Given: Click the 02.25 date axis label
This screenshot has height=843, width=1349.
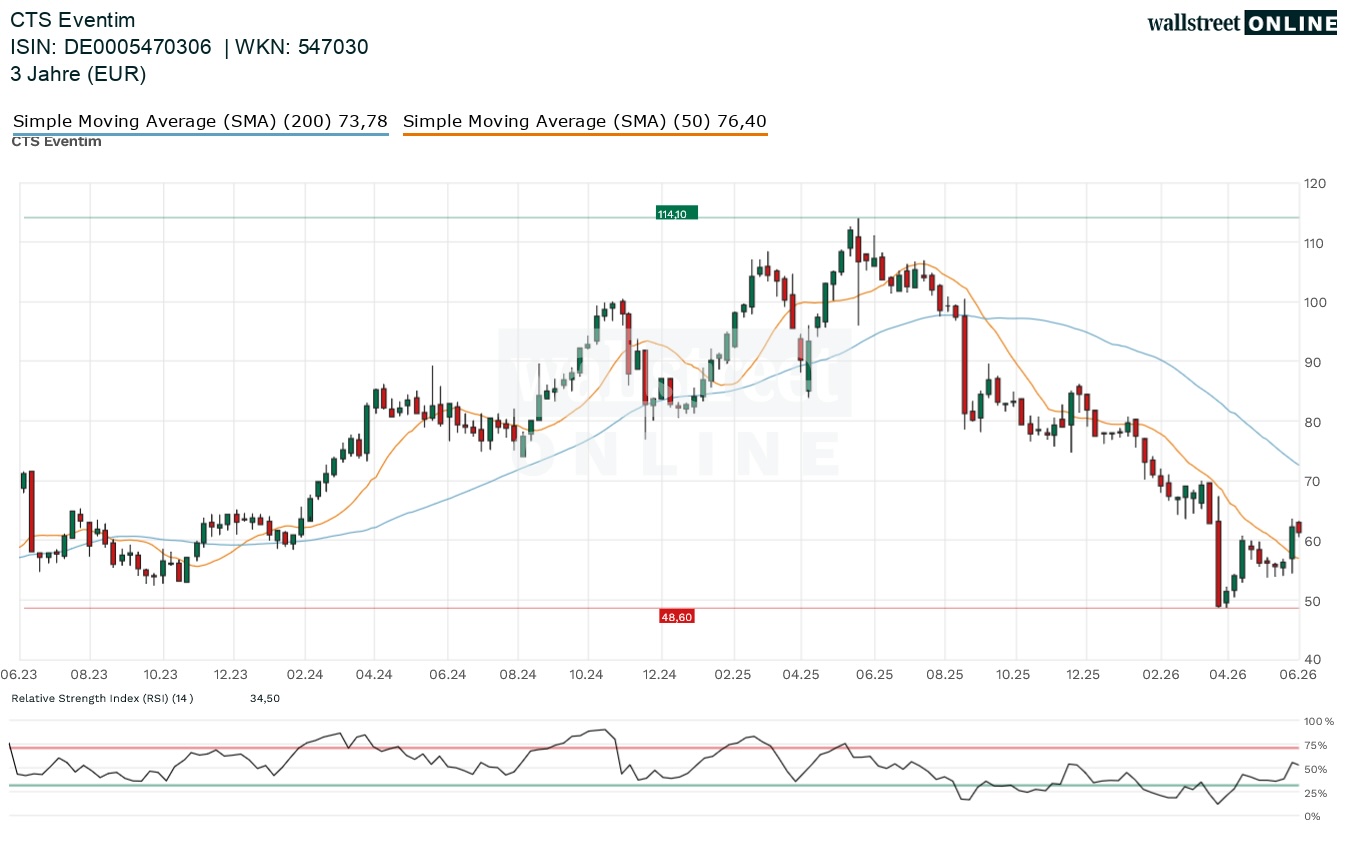Looking at the screenshot, I should (733, 675).
